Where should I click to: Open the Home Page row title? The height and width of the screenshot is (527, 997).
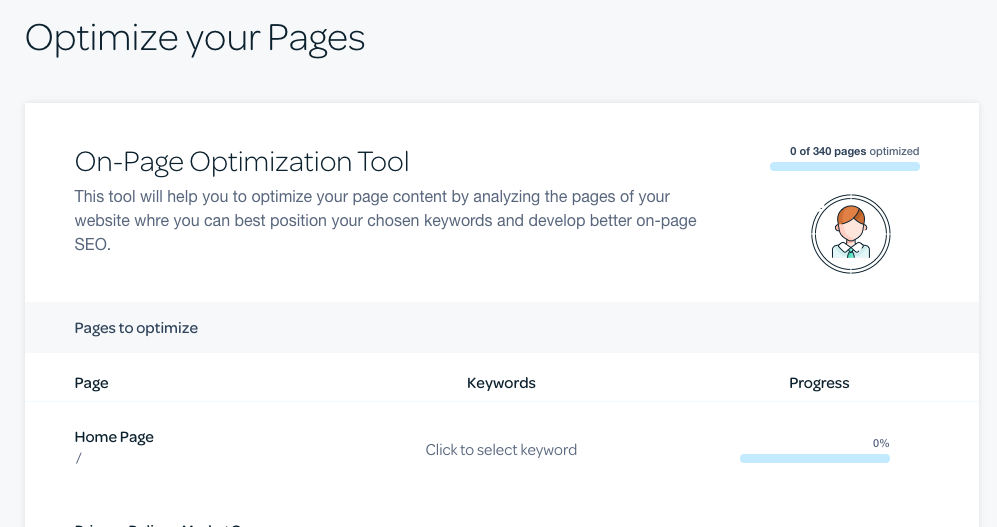tap(114, 437)
